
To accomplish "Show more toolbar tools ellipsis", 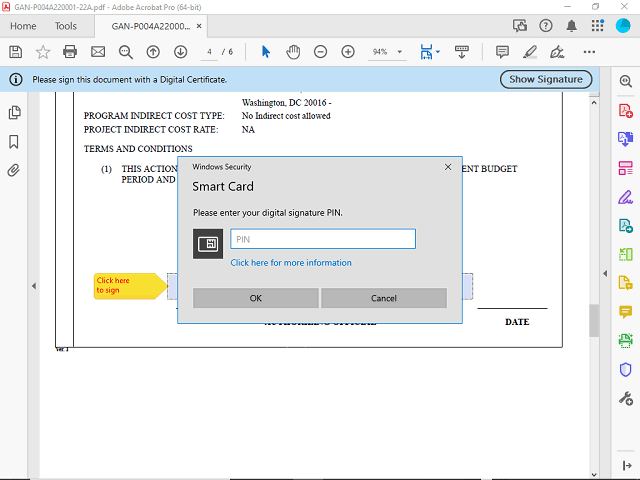I will click(x=589, y=52).
